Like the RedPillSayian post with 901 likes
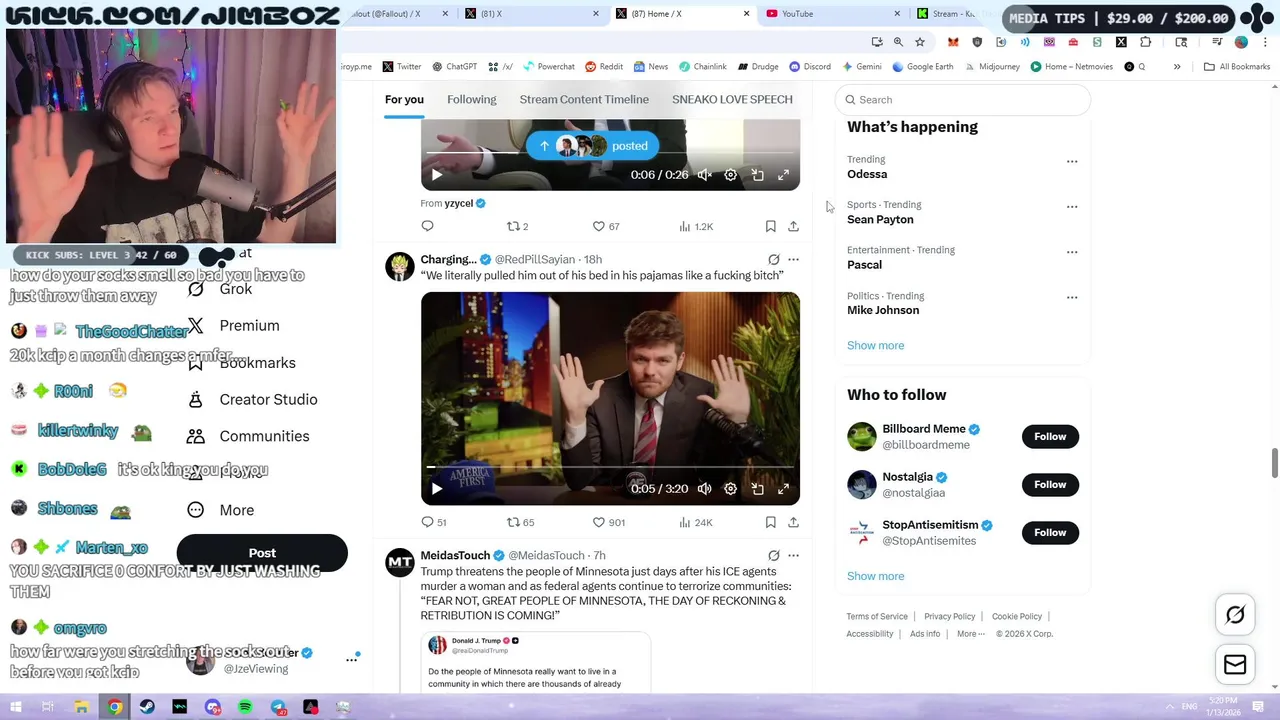Viewport: 1280px width, 720px height. click(x=608, y=522)
